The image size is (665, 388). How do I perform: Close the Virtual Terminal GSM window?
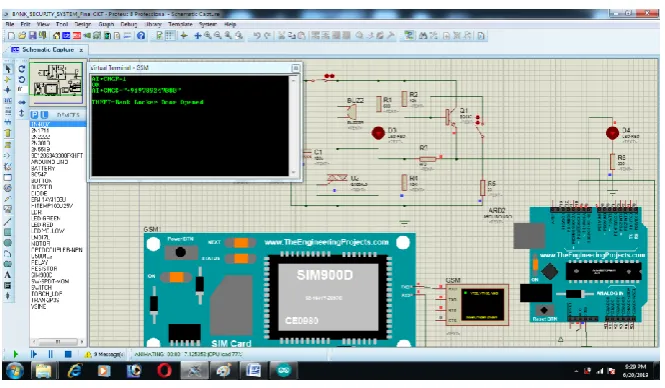[x=296, y=68]
